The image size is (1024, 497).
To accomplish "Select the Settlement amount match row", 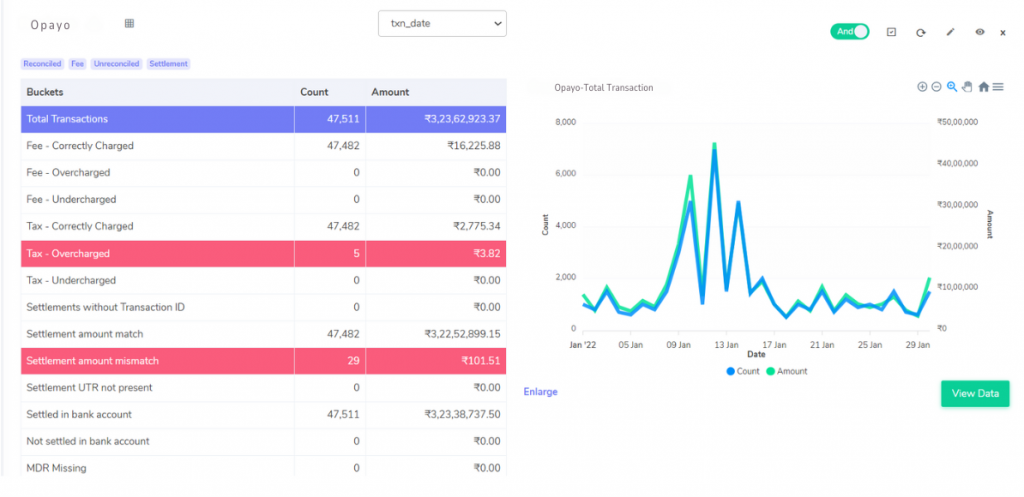I will pyautogui.click(x=263, y=334).
